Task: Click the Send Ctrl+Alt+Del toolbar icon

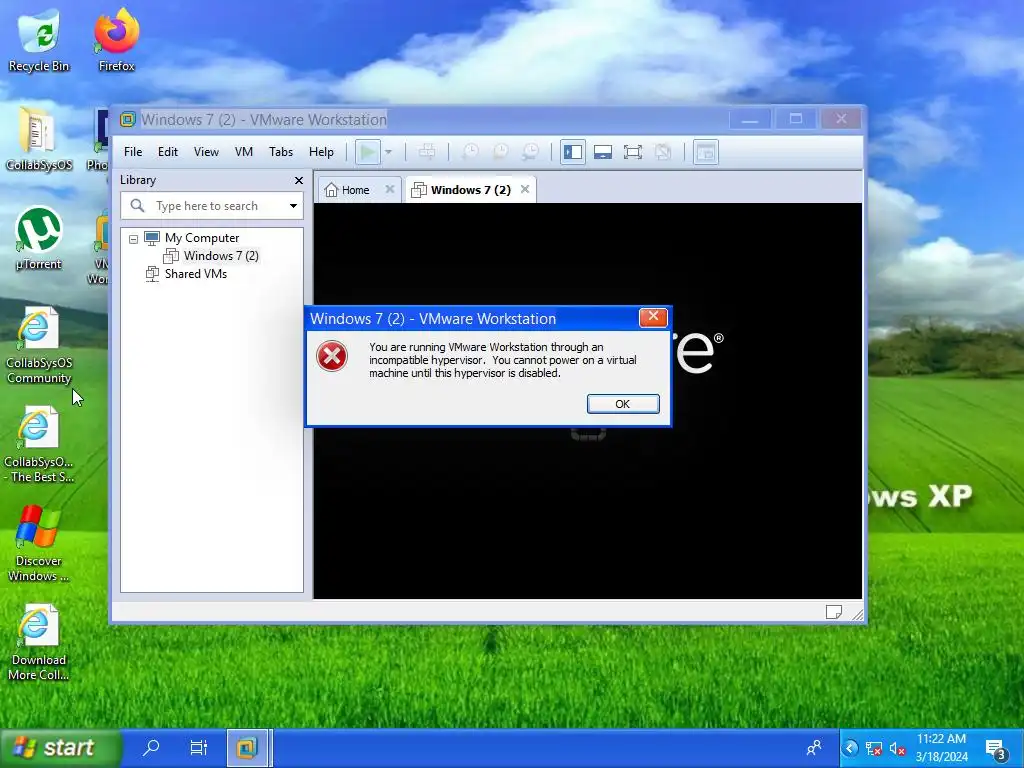Action: [427, 152]
